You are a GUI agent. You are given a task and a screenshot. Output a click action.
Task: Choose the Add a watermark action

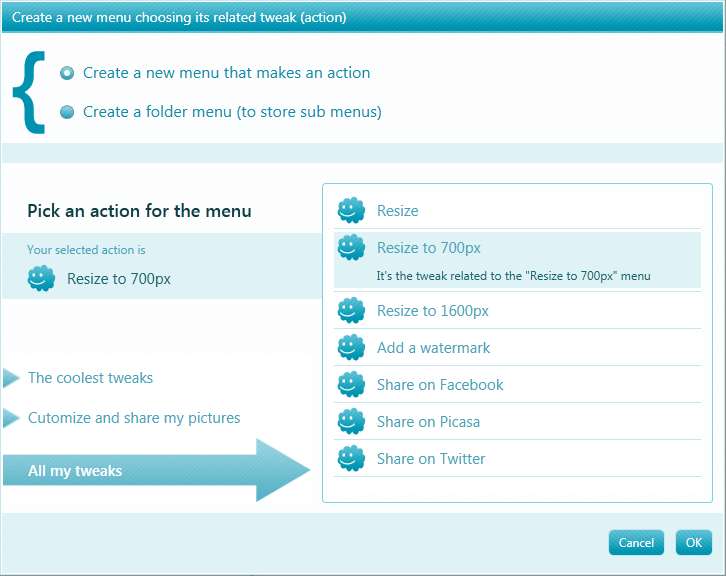click(x=517, y=348)
